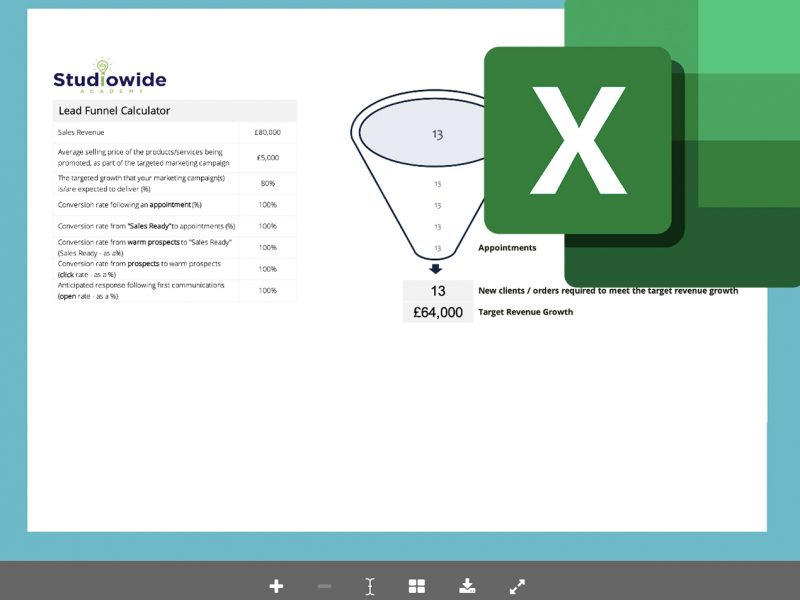Image resolution: width=800 pixels, height=600 pixels.
Task: Select the text cursor tool
Action: click(370, 587)
